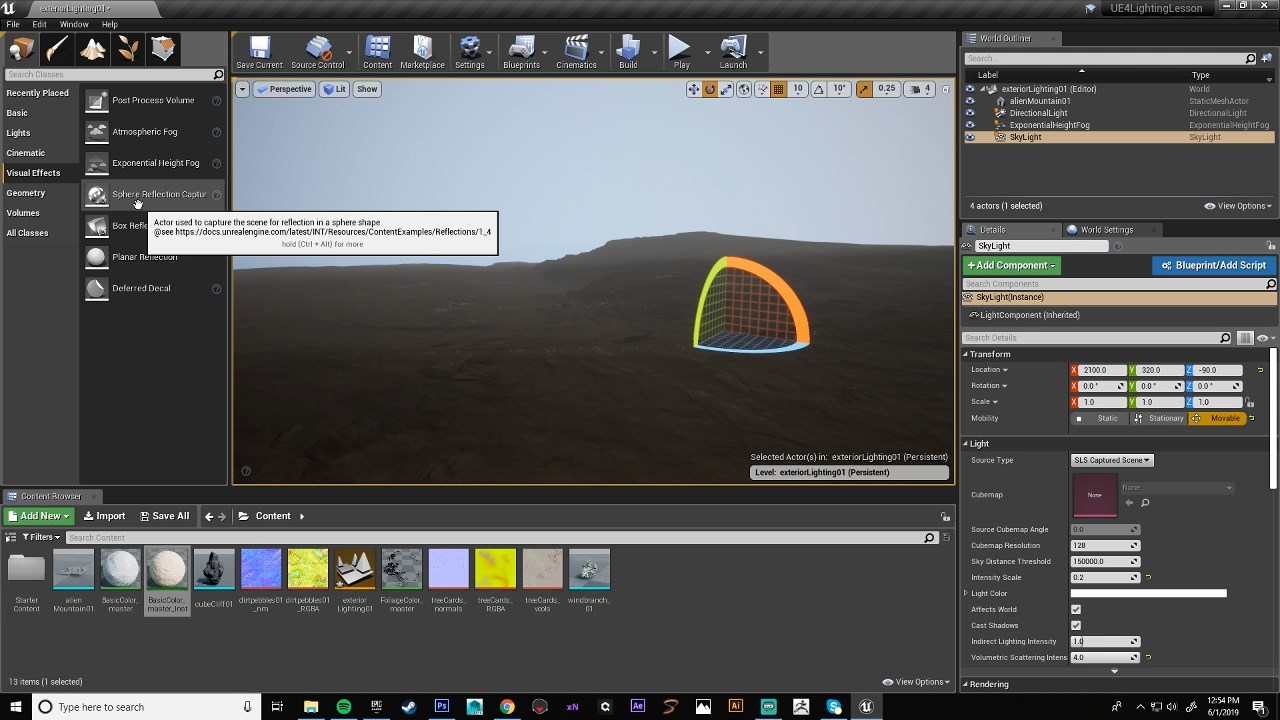Open Source Control toolbar icon

pos(317,53)
